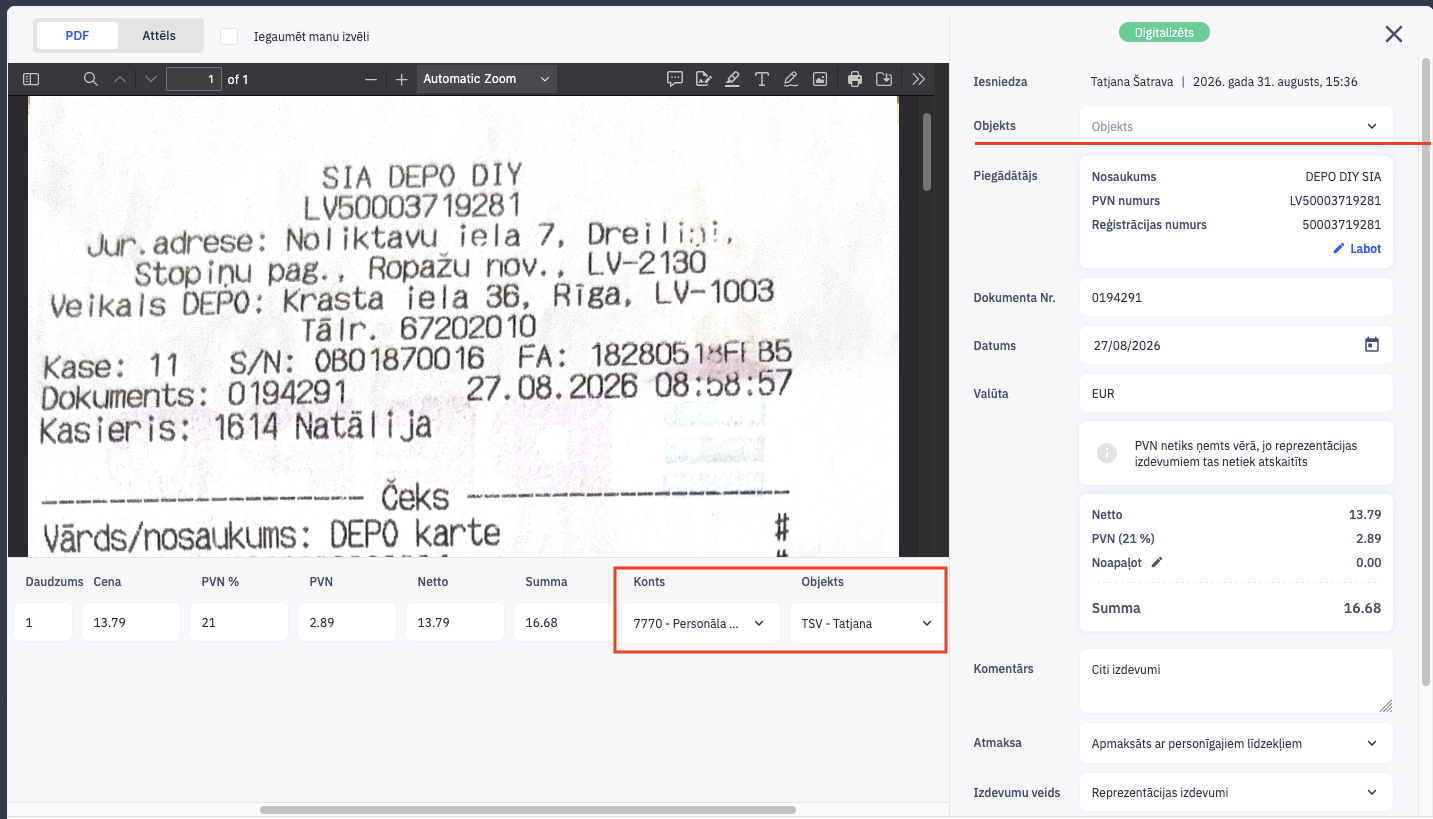Viewport: 1433px width, 819px height.
Task: Switch to the PDF tab
Action: tap(77, 36)
